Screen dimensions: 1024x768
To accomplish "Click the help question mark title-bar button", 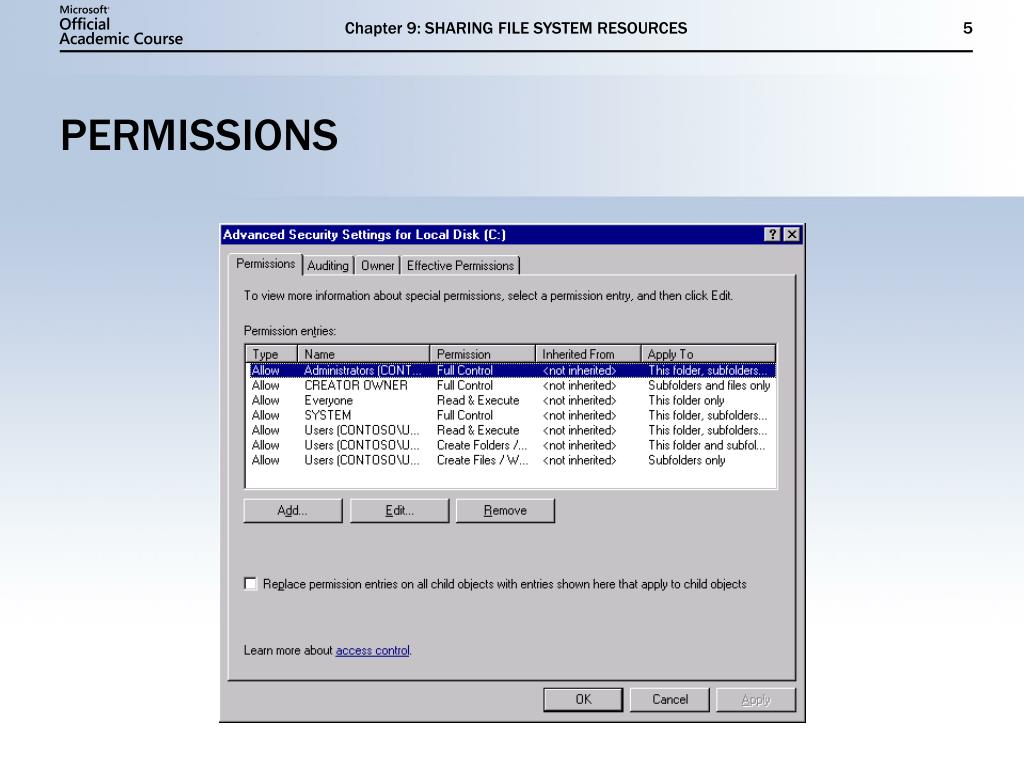I will tap(772, 234).
